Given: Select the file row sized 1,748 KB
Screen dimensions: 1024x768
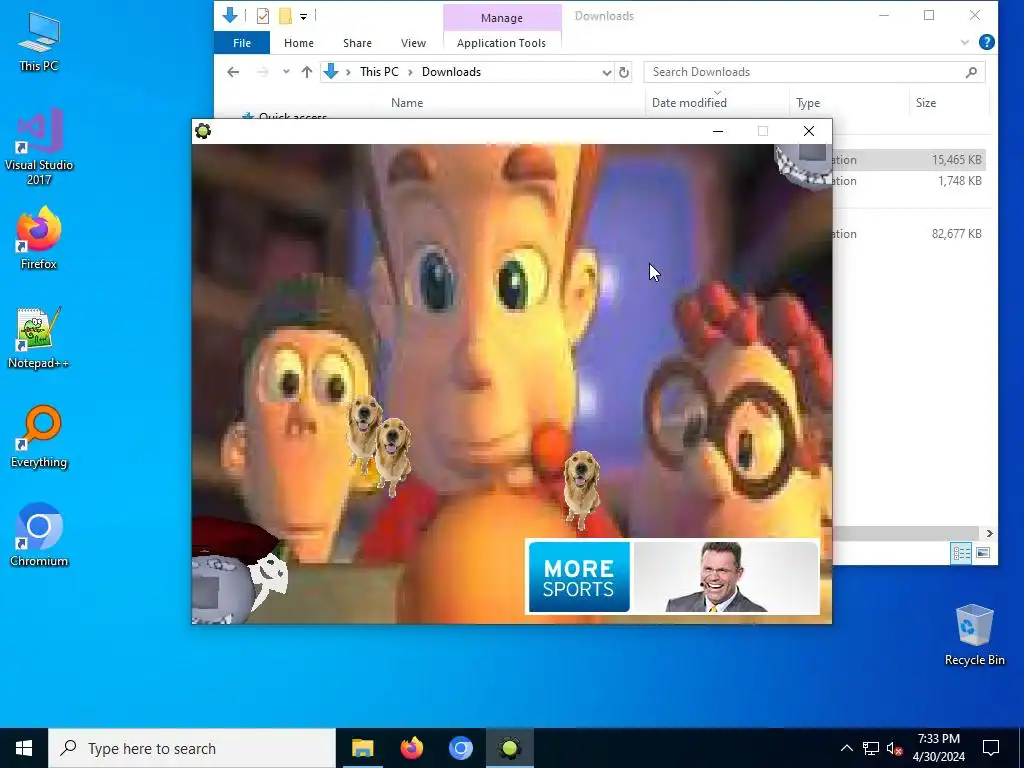Looking at the screenshot, I should (908, 181).
